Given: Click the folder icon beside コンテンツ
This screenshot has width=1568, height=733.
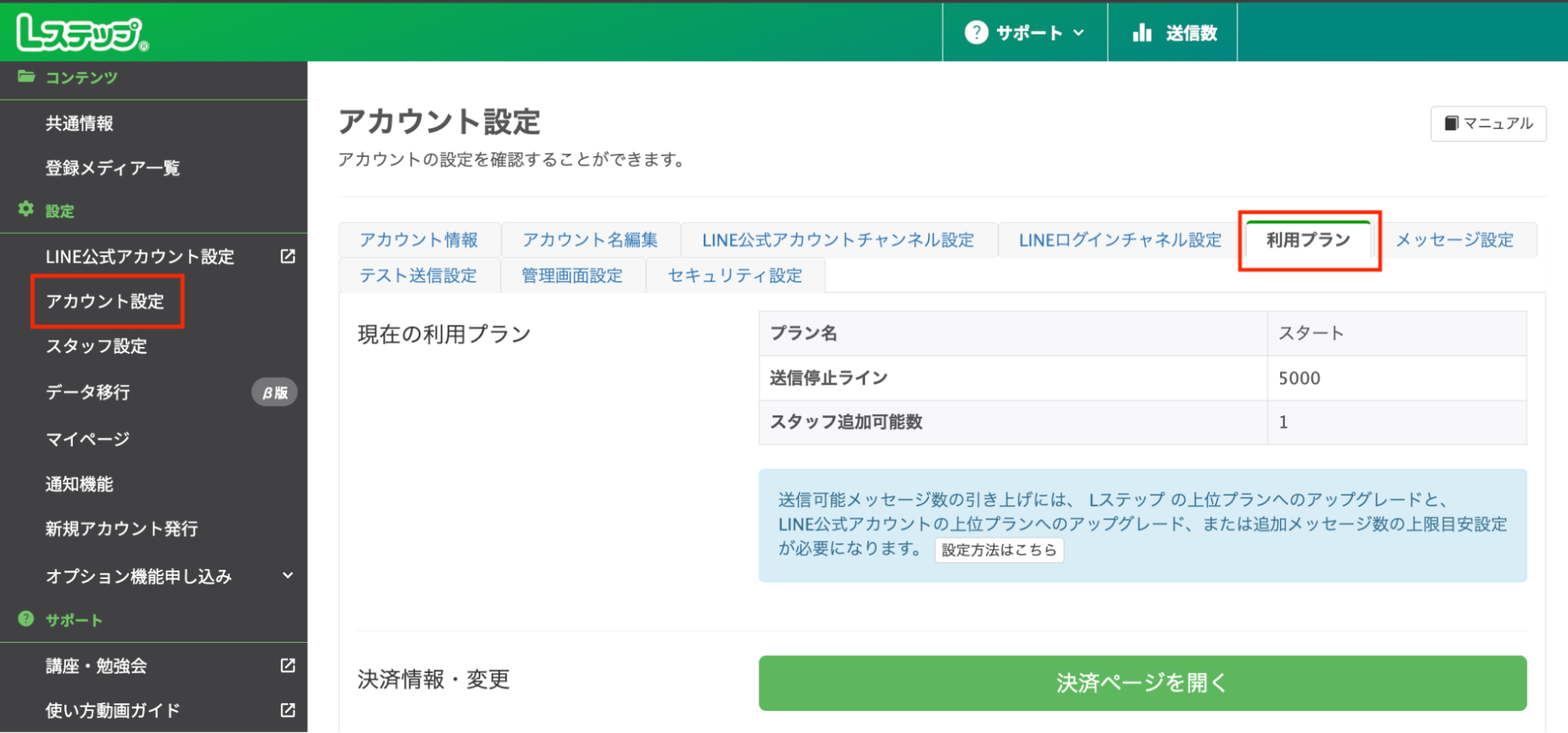Looking at the screenshot, I should (x=25, y=76).
